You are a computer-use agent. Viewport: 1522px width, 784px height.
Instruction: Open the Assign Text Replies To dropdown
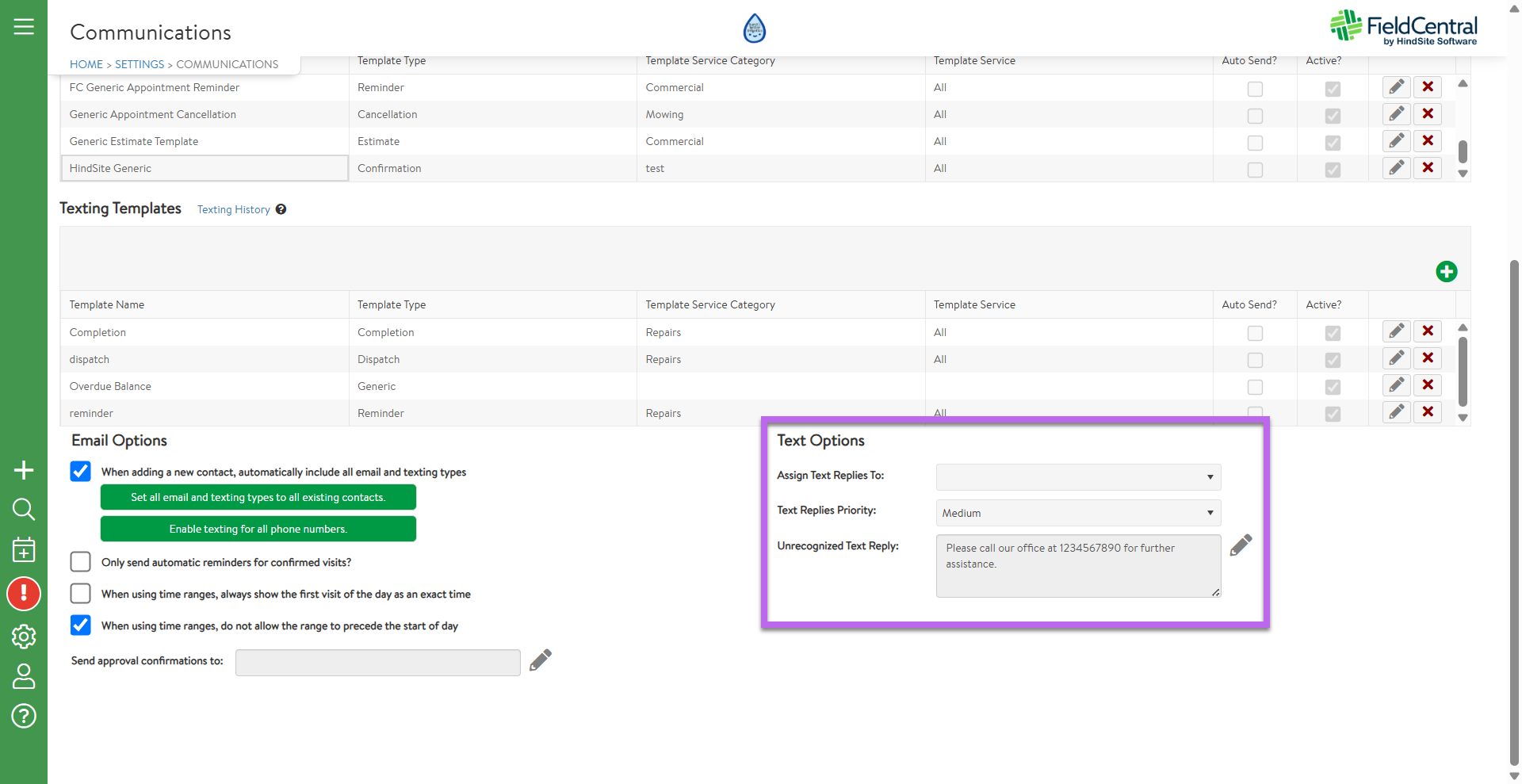pos(1077,477)
